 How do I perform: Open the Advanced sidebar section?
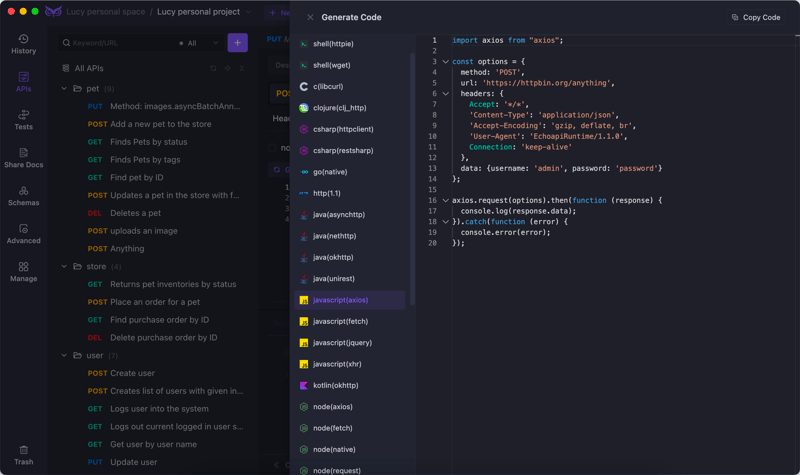23,234
